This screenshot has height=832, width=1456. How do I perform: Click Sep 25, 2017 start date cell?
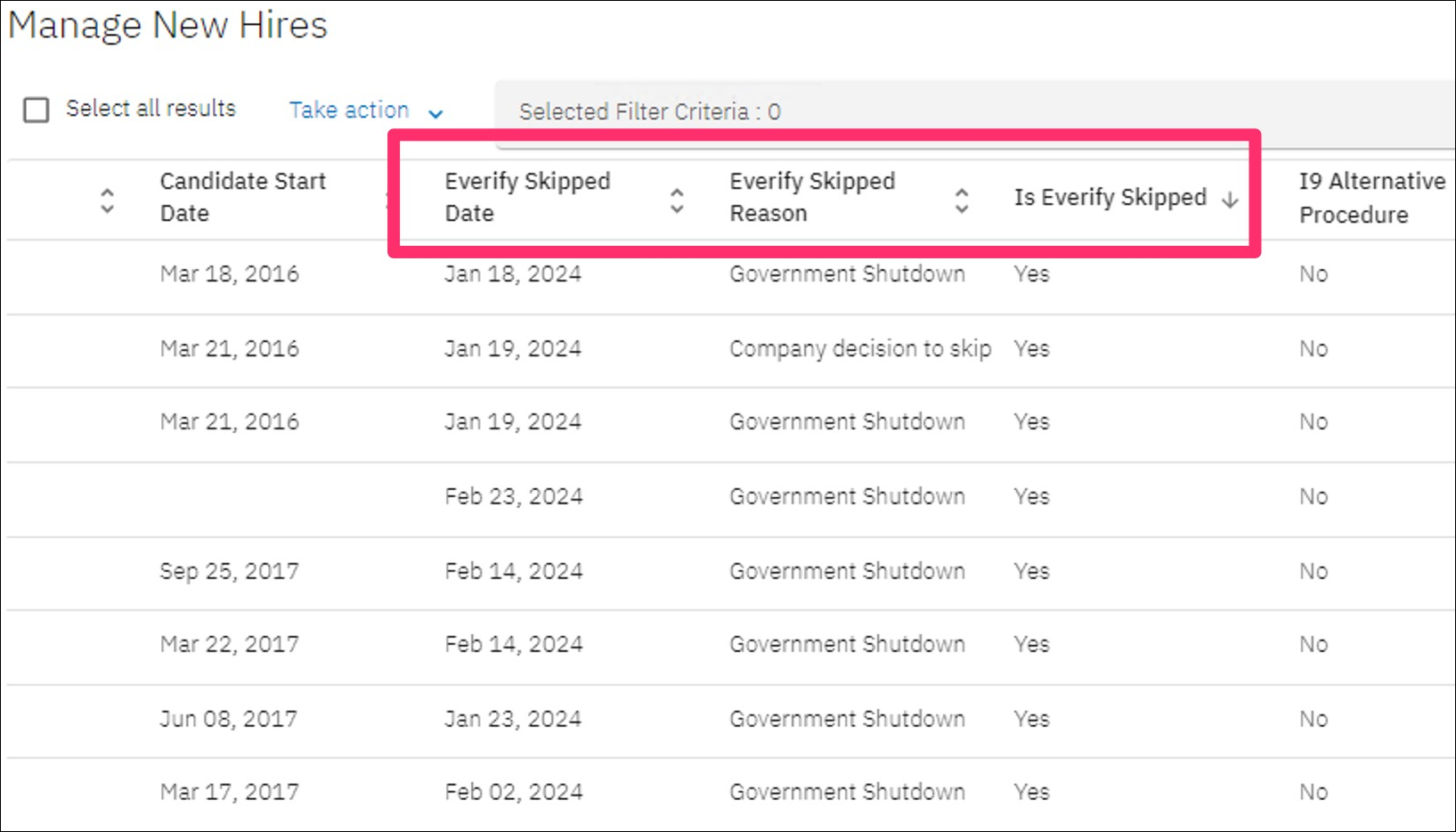click(x=230, y=571)
